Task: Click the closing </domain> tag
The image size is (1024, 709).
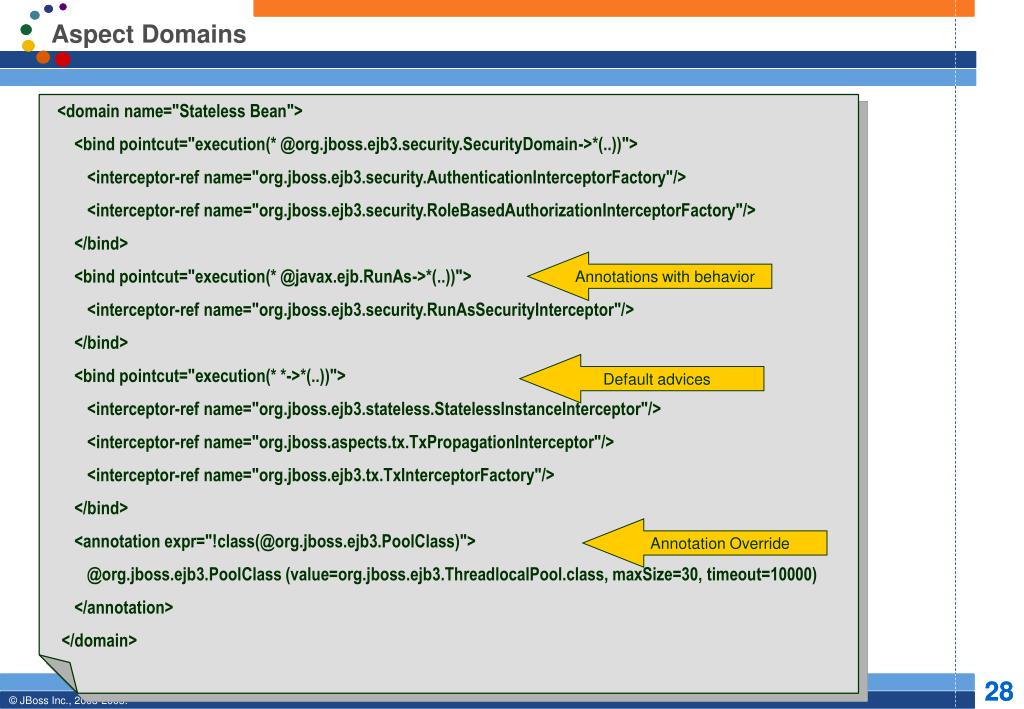Action: coord(99,640)
